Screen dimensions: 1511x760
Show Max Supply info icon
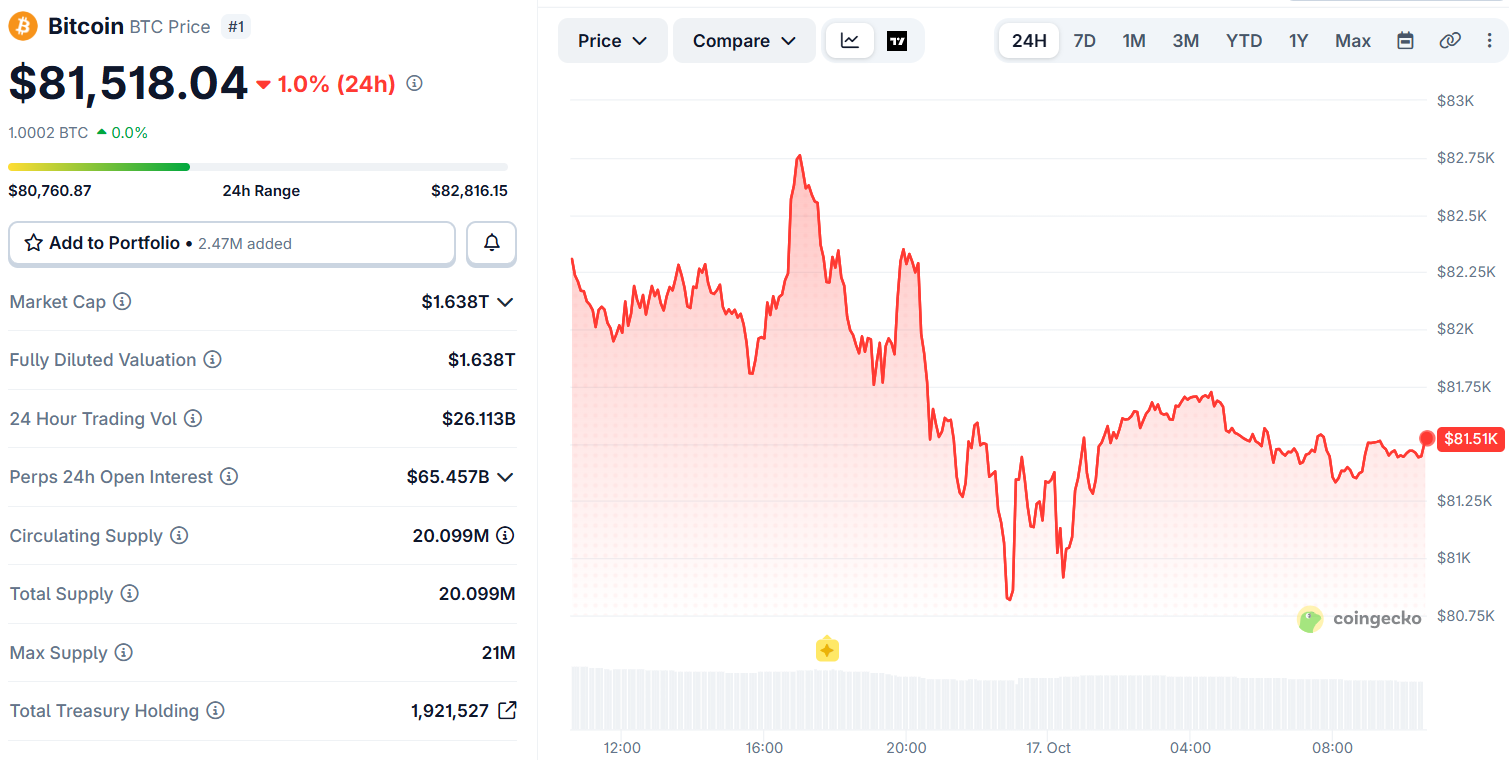point(123,653)
